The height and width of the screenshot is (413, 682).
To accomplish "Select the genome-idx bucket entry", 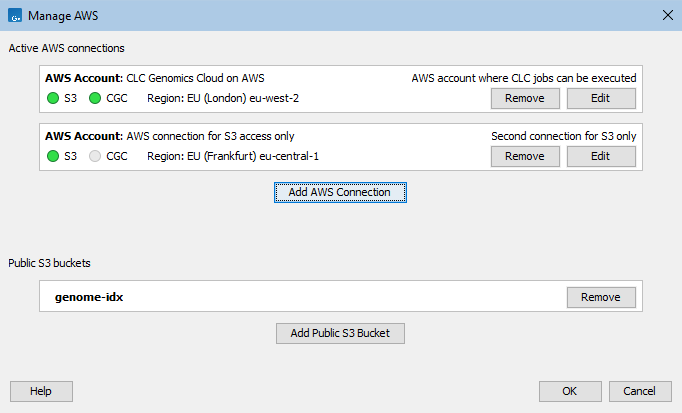I will coord(88,297).
